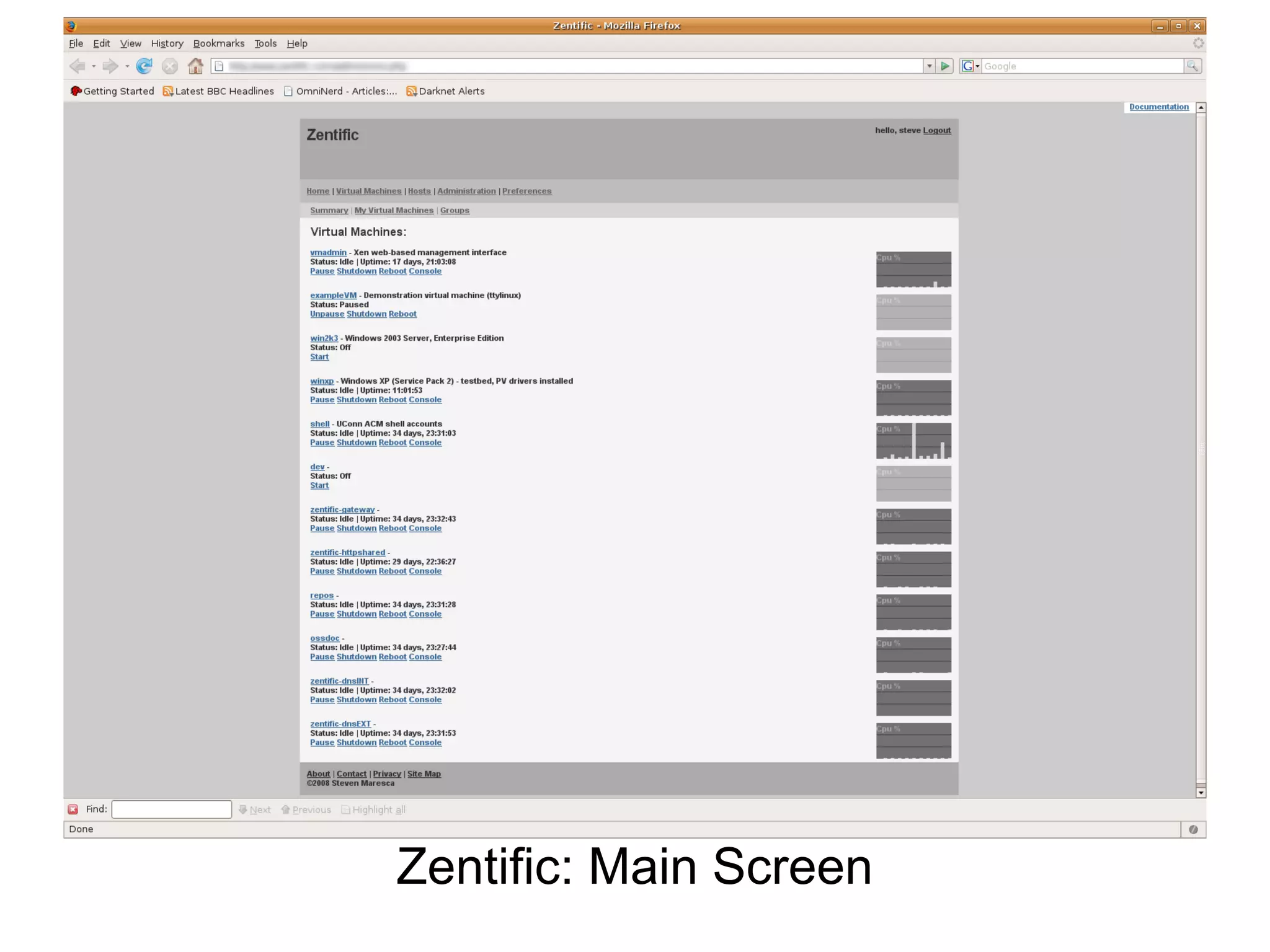This screenshot has height=952, width=1270.
Task: Click Find Next button
Action: 255,809
